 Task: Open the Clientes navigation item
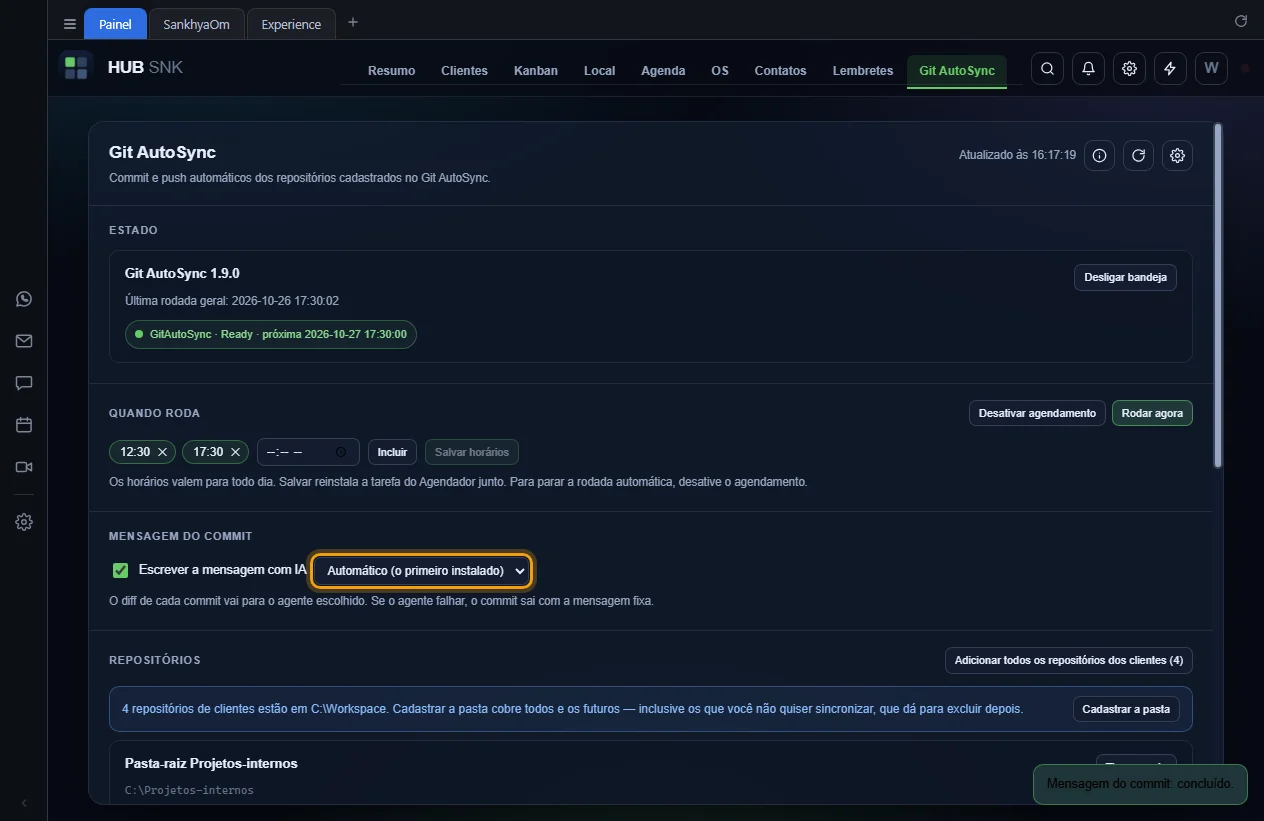(464, 71)
